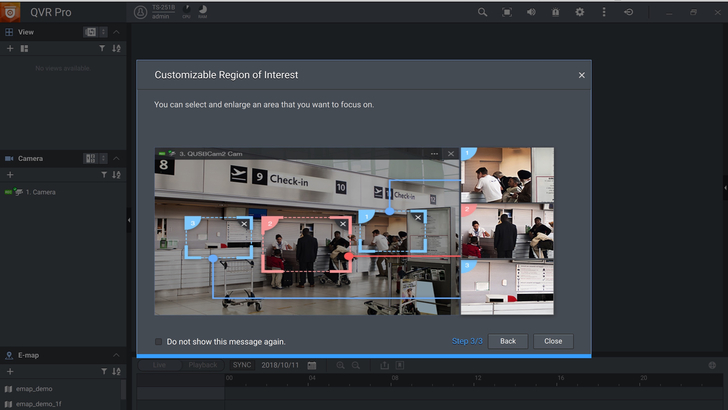Click the Back button in dialog
The image size is (728, 410).
507,341
